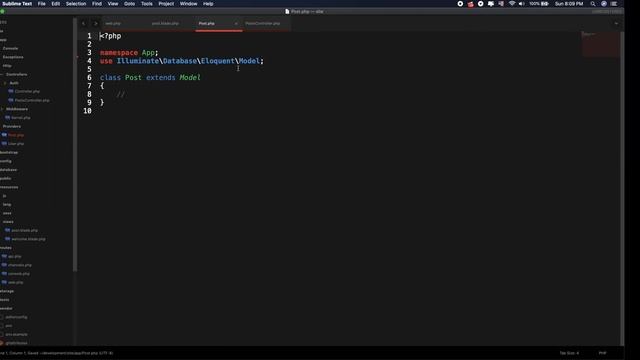This screenshot has height=360, width=640.
Task: Expand the bootstrap folder
Action: (9, 152)
